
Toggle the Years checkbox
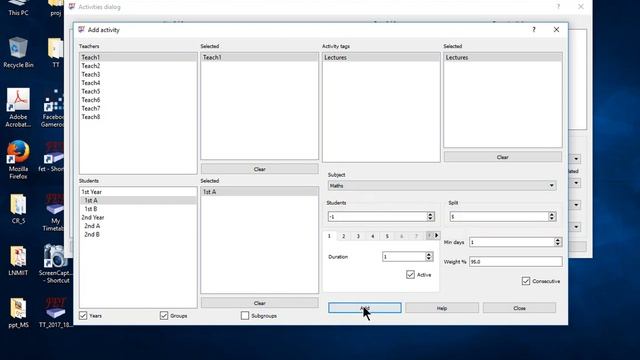83,316
